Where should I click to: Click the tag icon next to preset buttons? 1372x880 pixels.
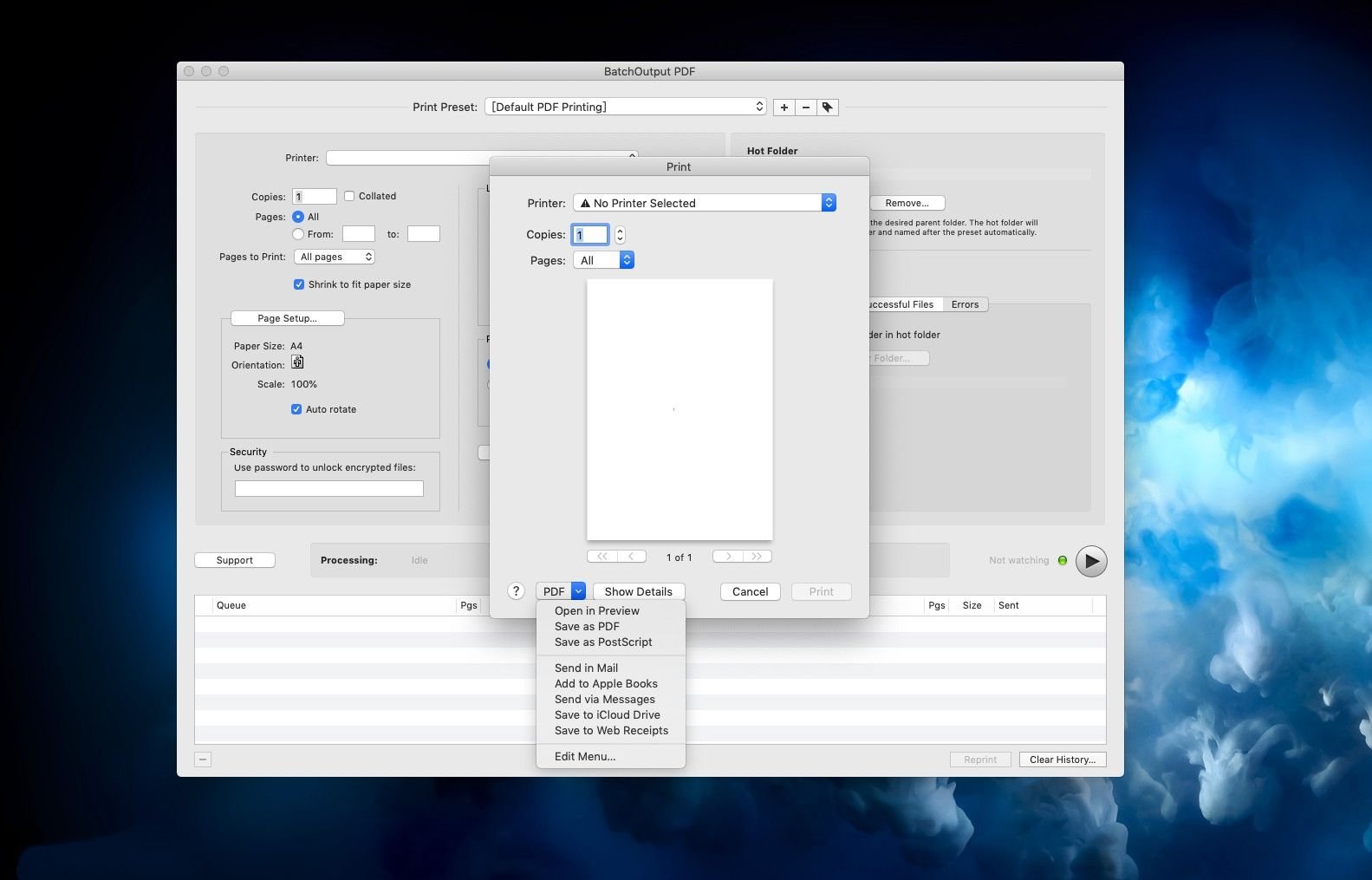pos(828,108)
